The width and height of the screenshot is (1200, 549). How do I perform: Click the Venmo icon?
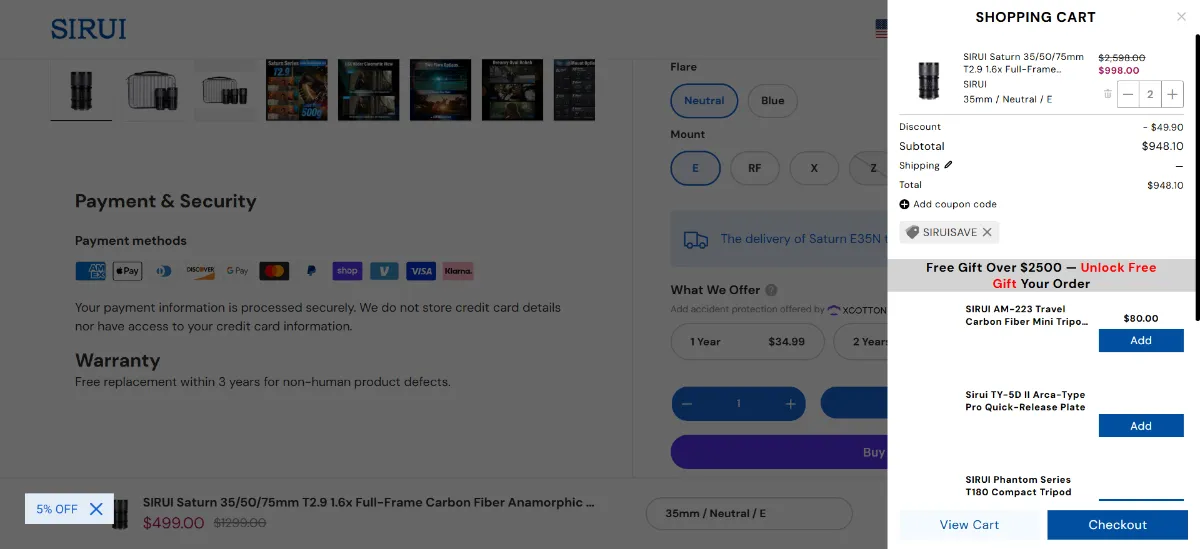pyautogui.click(x=384, y=271)
